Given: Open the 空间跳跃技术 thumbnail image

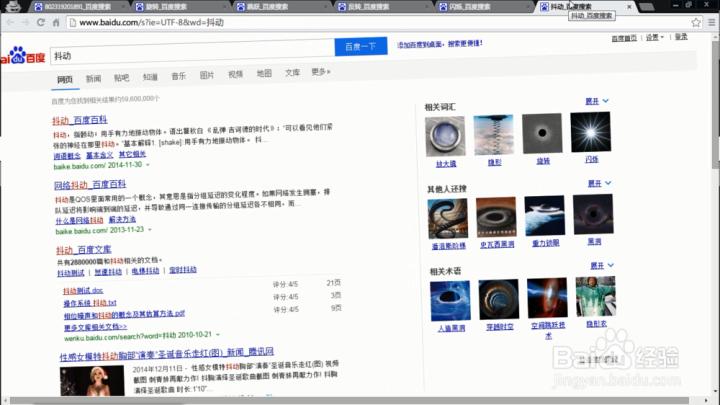Looking at the screenshot, I should click(547, 298).
